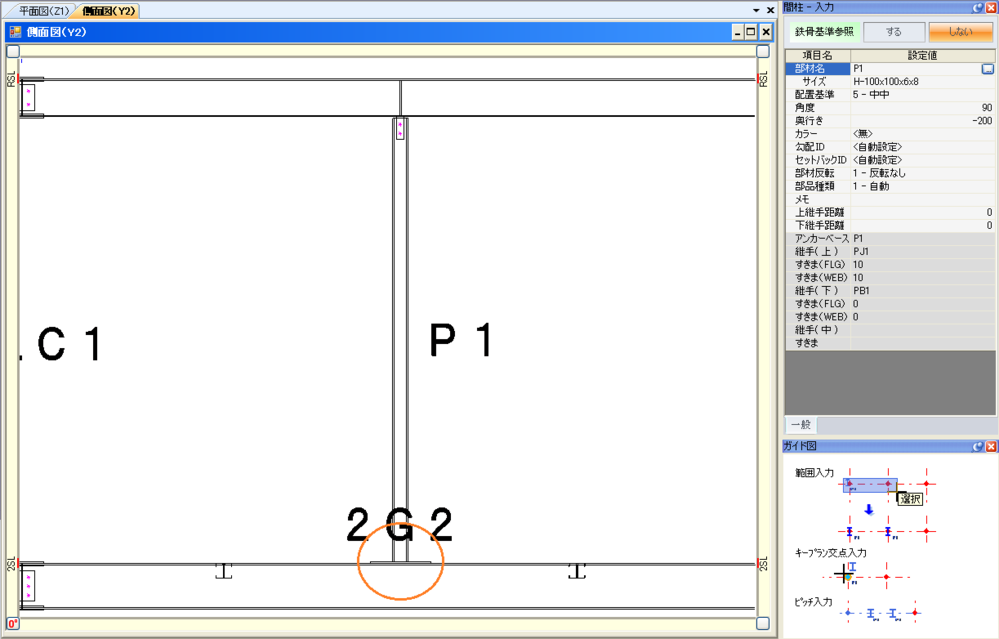Click the 設定値 column header
This screenshot has width=999, height=639.
(923, 55)
